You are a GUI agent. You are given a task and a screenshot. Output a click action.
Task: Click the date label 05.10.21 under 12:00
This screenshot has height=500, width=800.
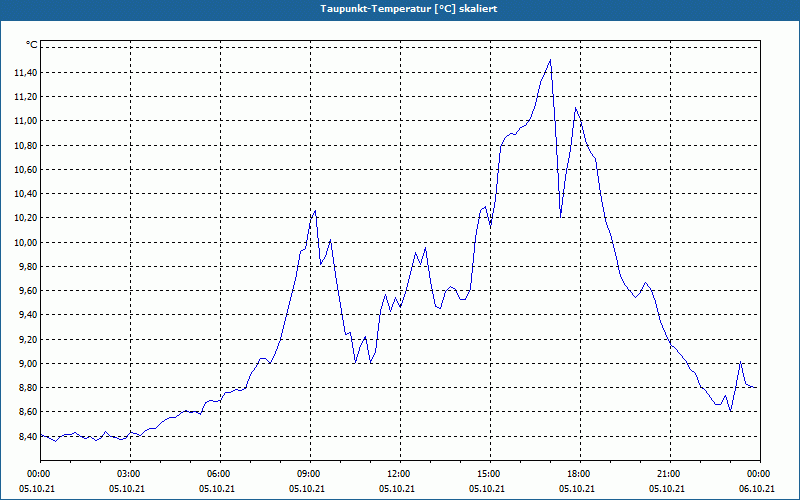pos(397,489)
